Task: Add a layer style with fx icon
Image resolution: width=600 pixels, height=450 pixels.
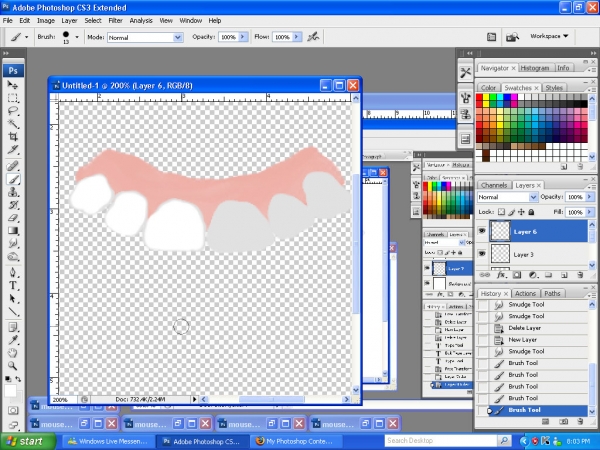Action: point(501,275)
